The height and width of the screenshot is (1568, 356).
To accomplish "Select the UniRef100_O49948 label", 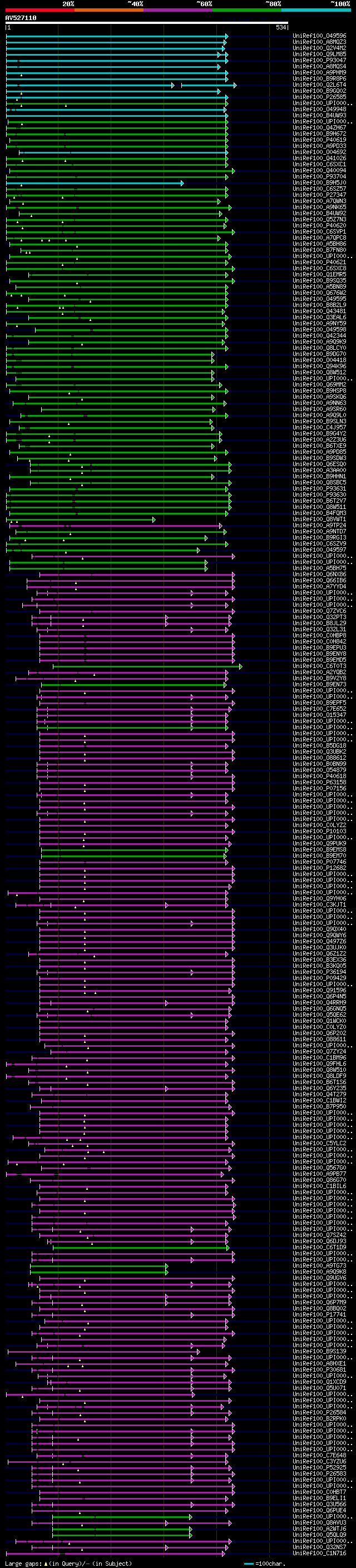I will [x=319, y=110].
